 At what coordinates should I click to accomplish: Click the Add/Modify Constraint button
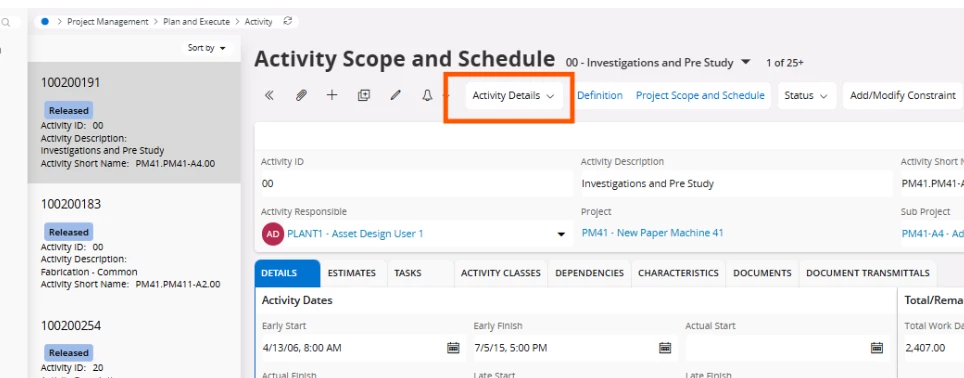(x=903, y=96)
